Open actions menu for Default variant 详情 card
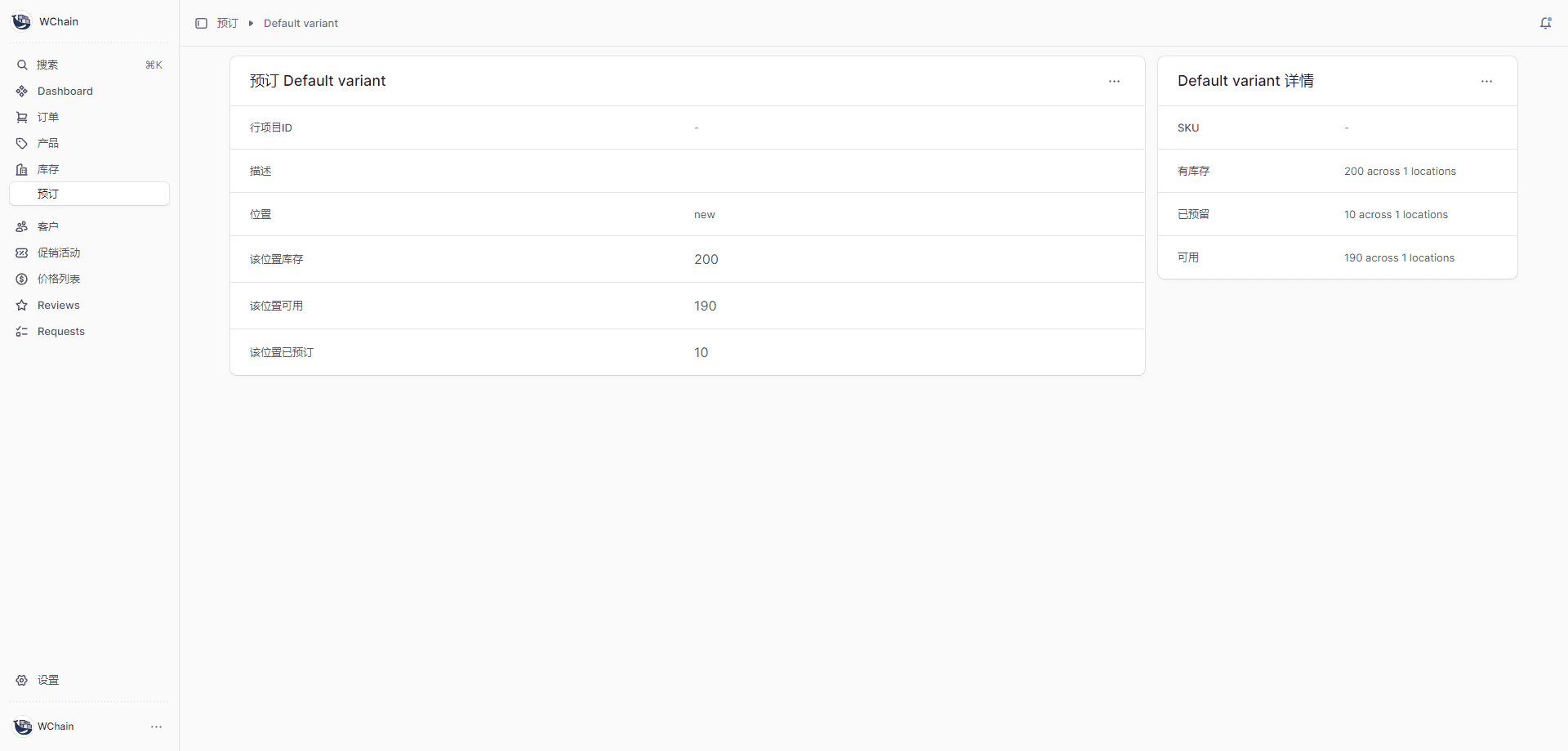The image size is (1568, 751). 1486,82
